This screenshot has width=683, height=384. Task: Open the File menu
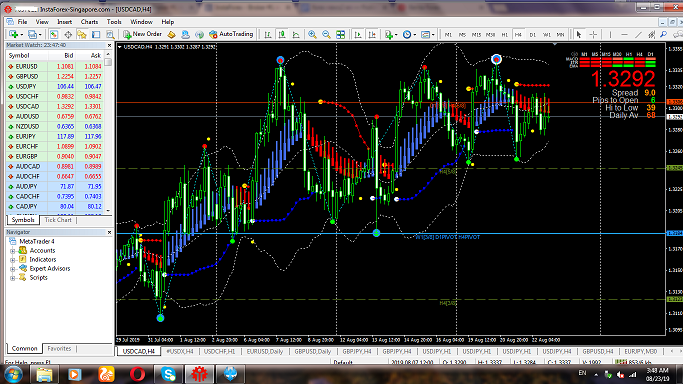click(22, 22)
